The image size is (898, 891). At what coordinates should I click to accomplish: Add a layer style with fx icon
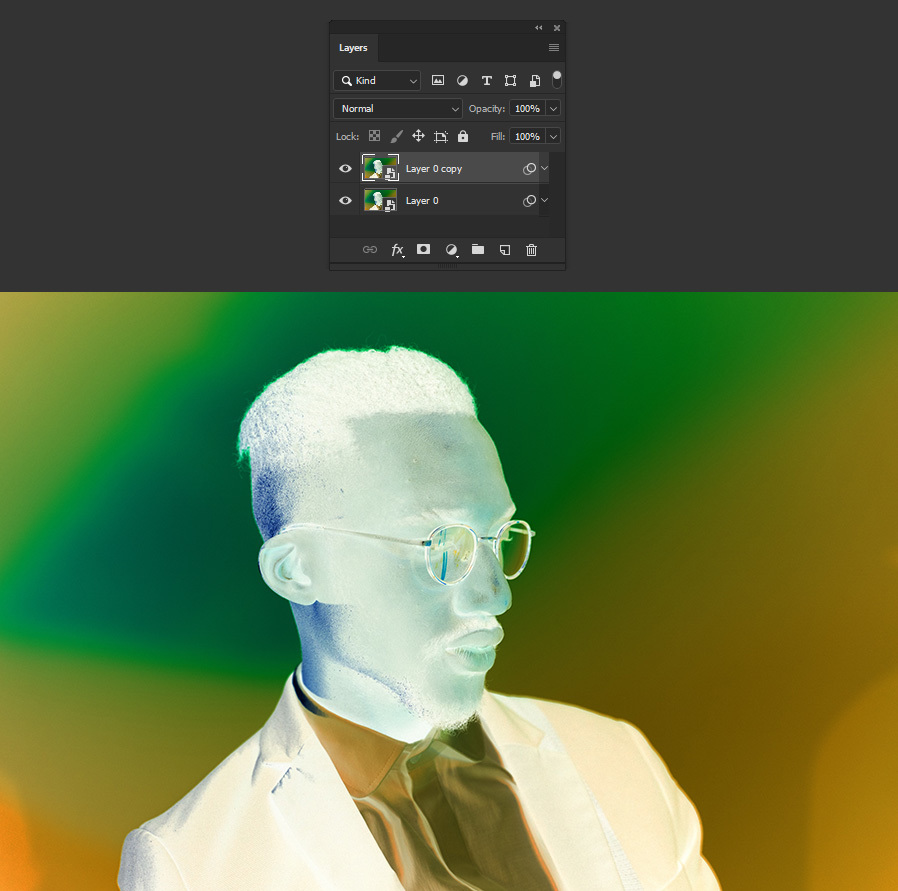pos(397,250)
